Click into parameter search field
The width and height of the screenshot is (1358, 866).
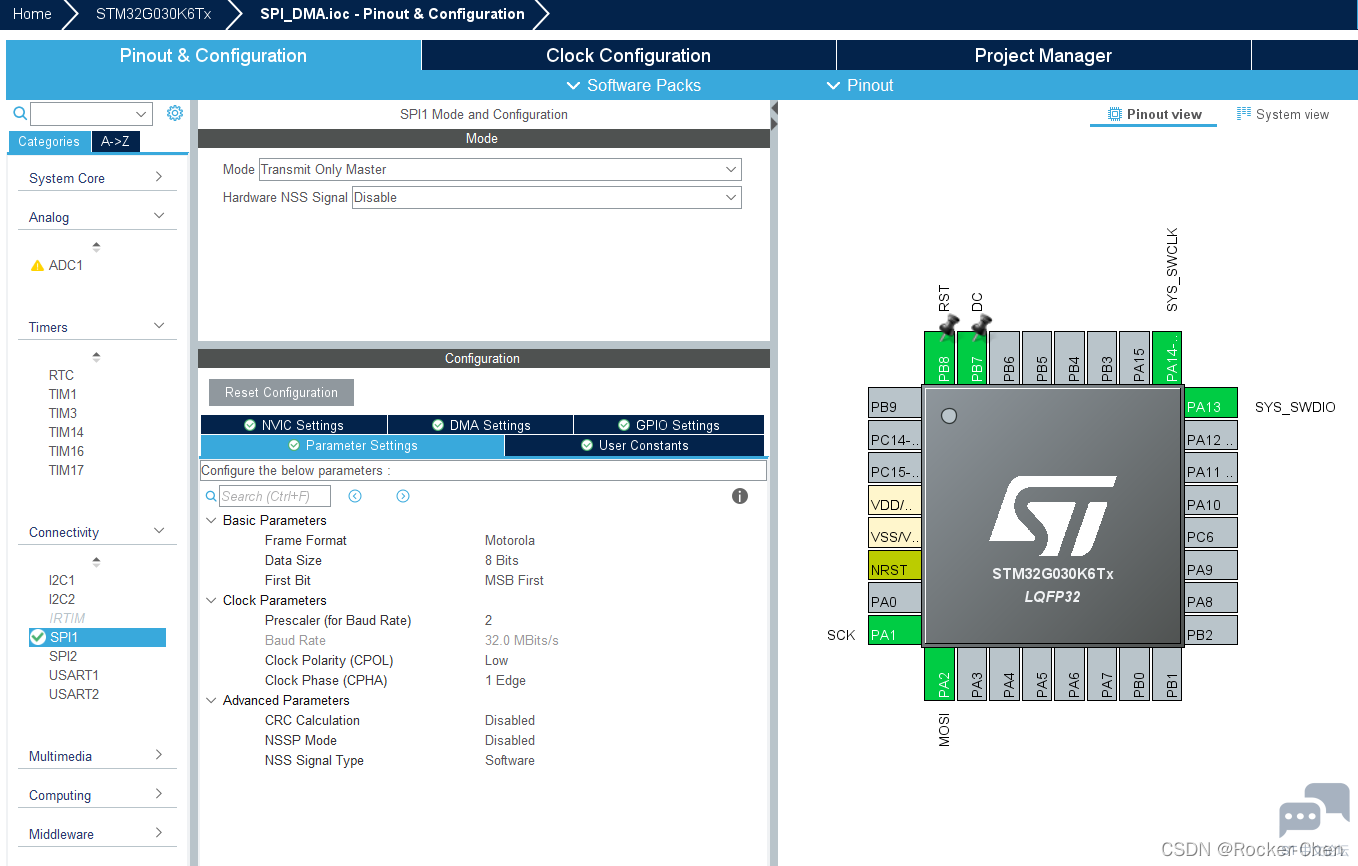pos(274,496)
